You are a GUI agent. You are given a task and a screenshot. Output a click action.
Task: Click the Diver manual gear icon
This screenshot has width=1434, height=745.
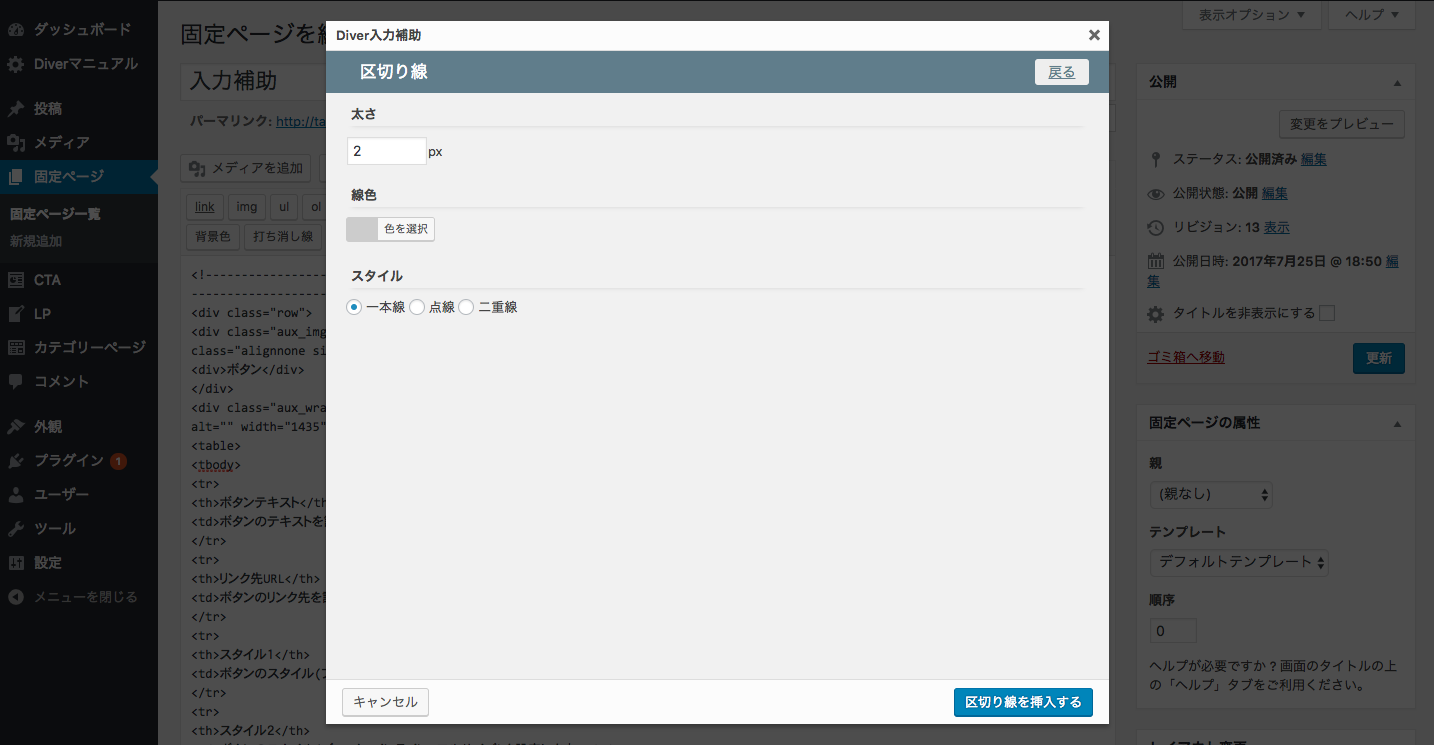point(16,64)
